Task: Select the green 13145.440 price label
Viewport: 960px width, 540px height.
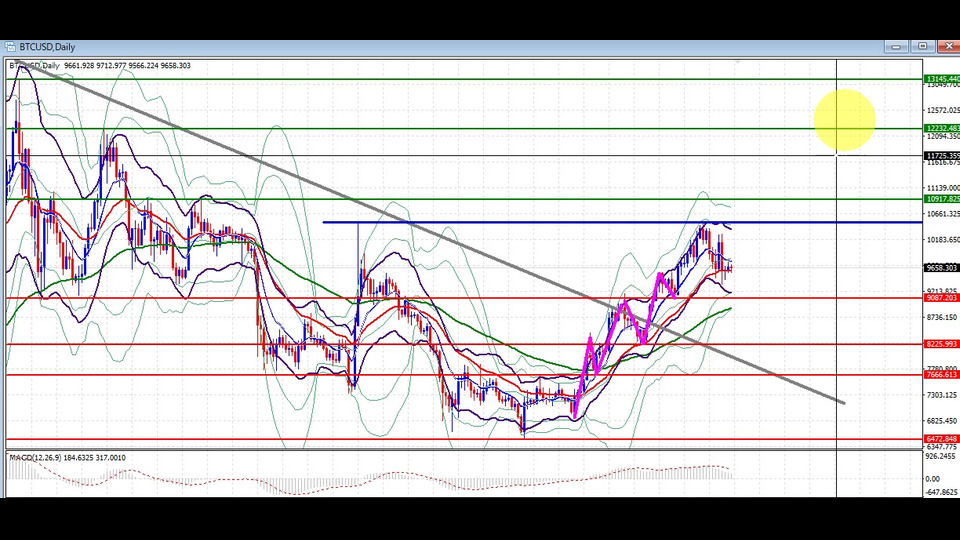Action: (x=942, y=79)
